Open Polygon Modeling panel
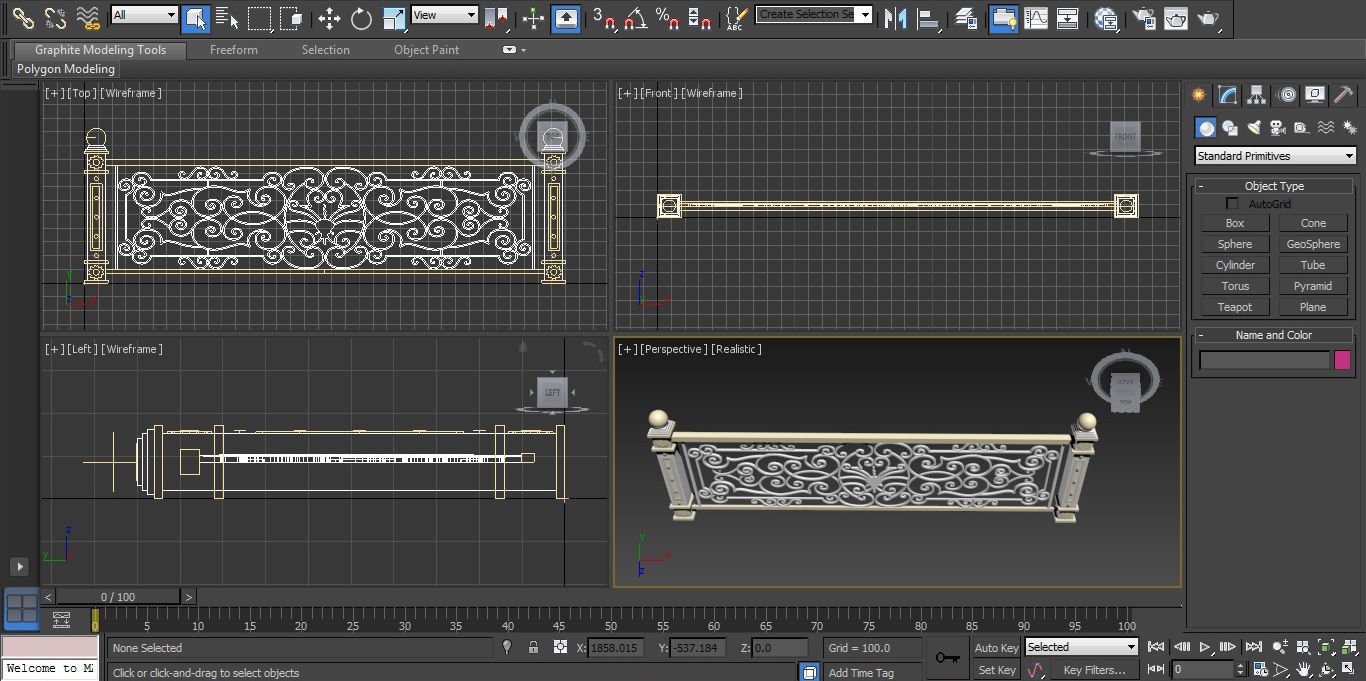 (x=66, y=69)
